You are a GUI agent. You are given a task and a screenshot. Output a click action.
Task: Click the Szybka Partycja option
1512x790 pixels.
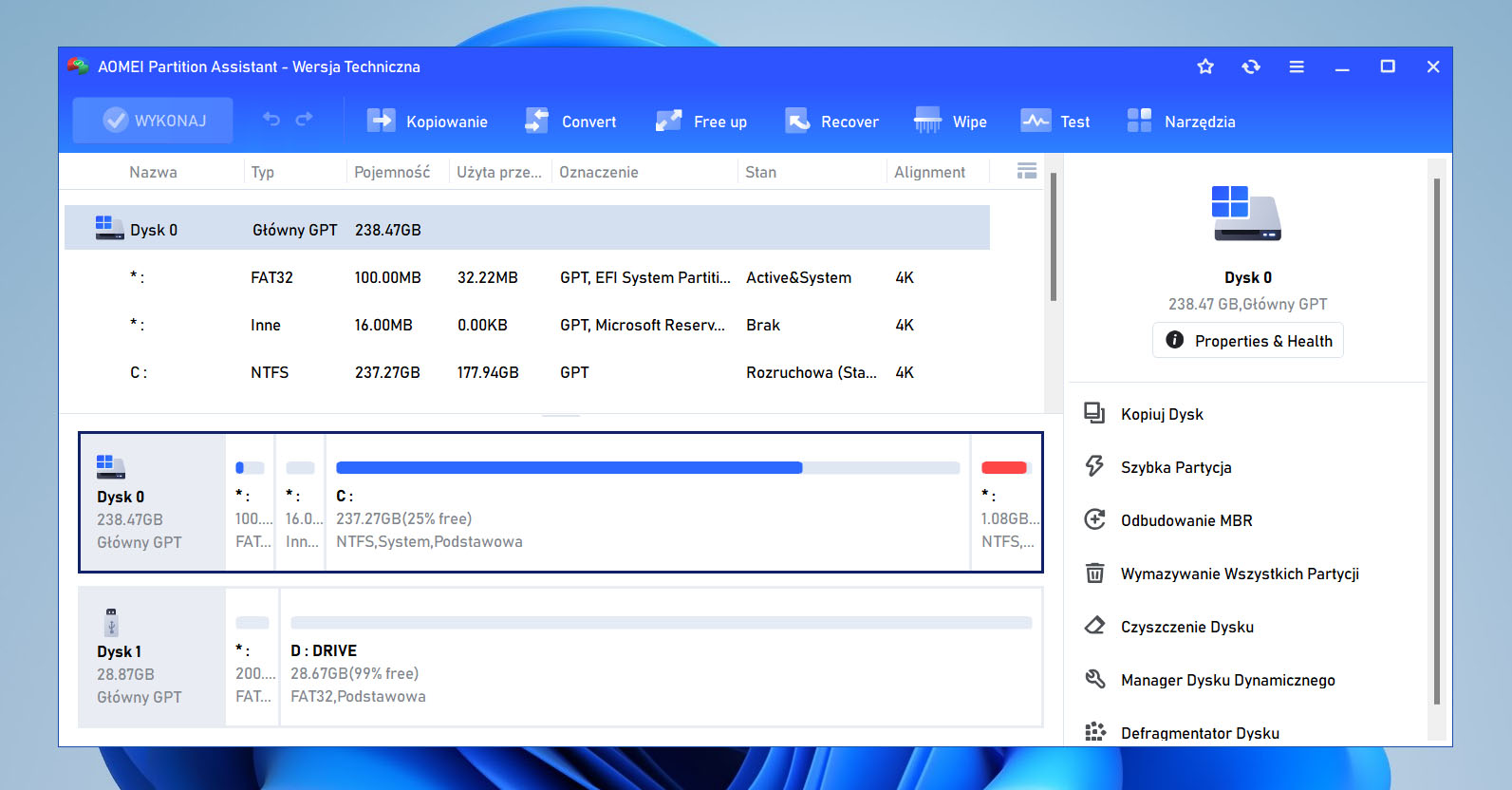pyautogui.click(x=1176, y=467)
